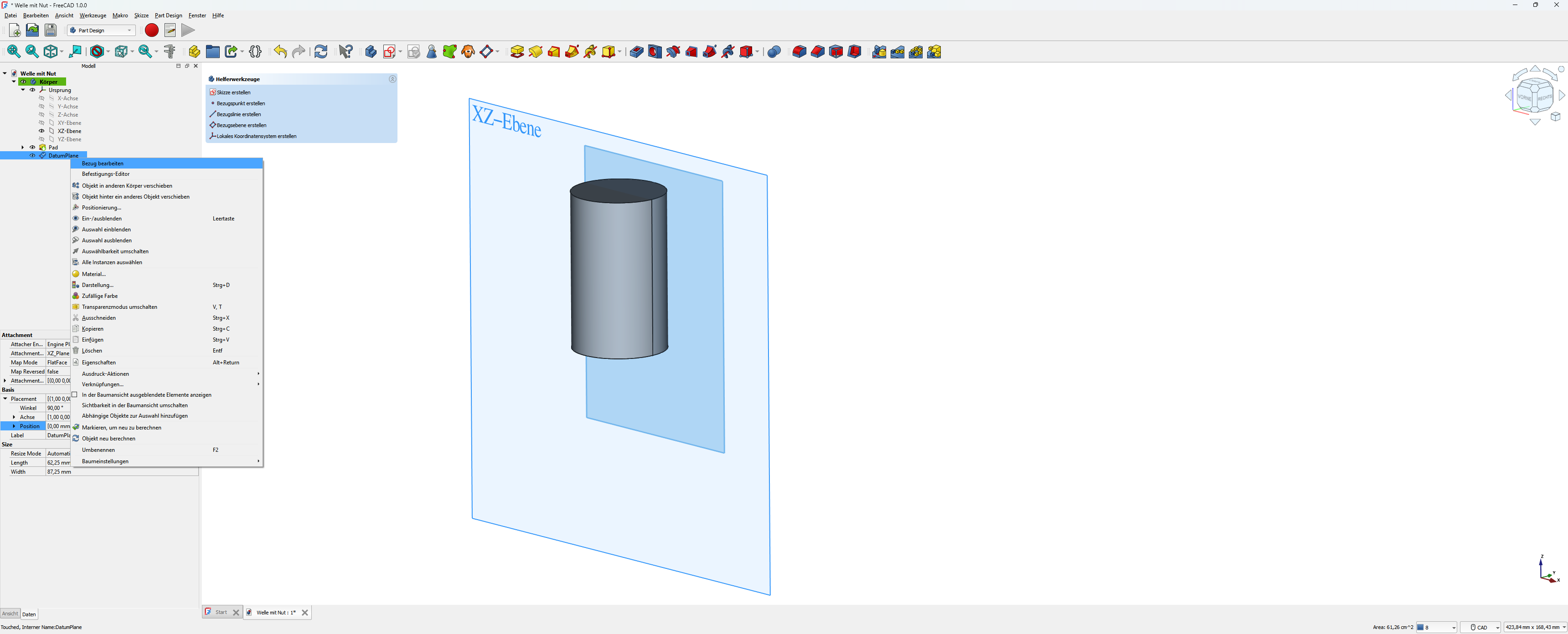Open the dimension units dropdown in status bar

pos(1535,627)
